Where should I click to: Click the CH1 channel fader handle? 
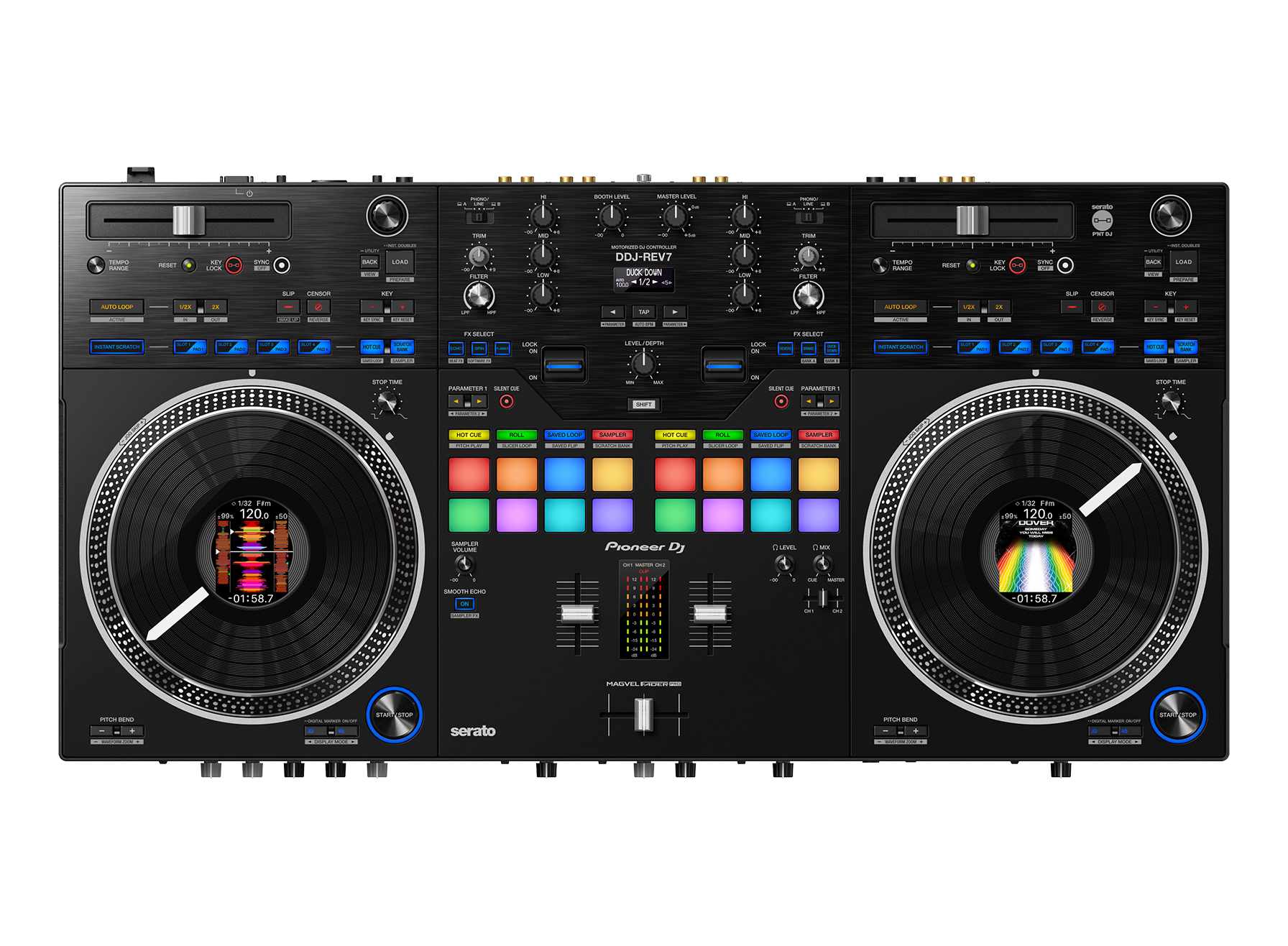578,613
